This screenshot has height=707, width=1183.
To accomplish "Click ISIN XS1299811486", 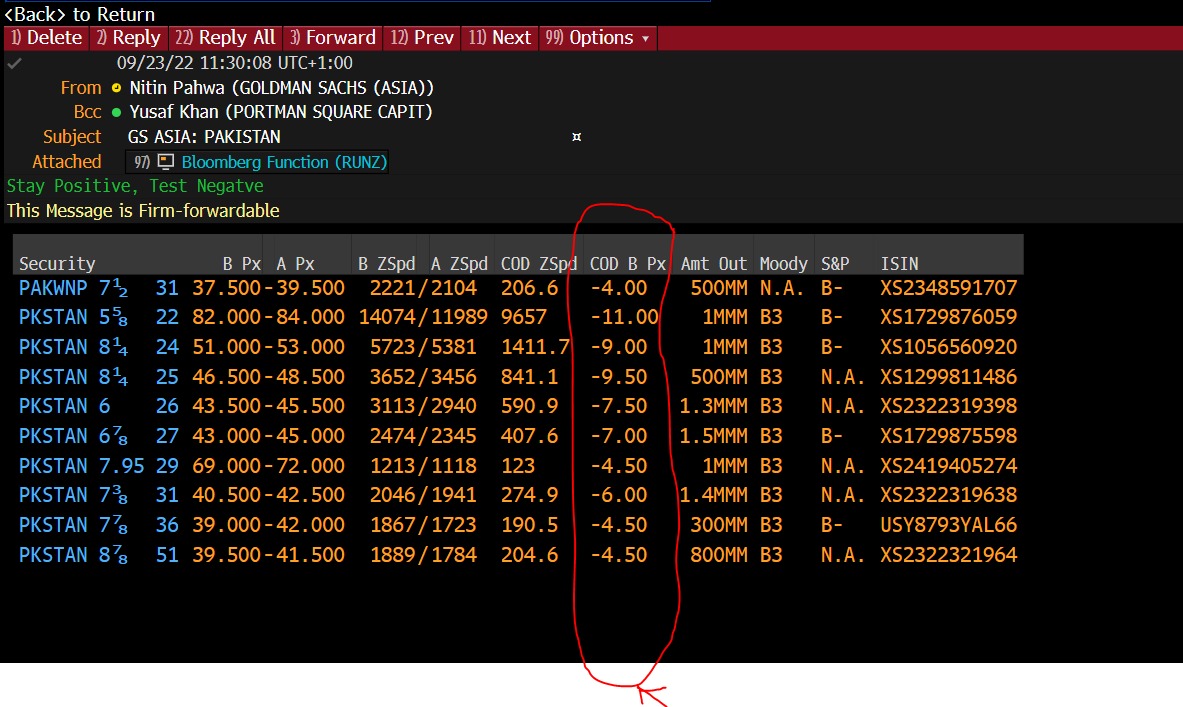I will click(x=948, y=377).
